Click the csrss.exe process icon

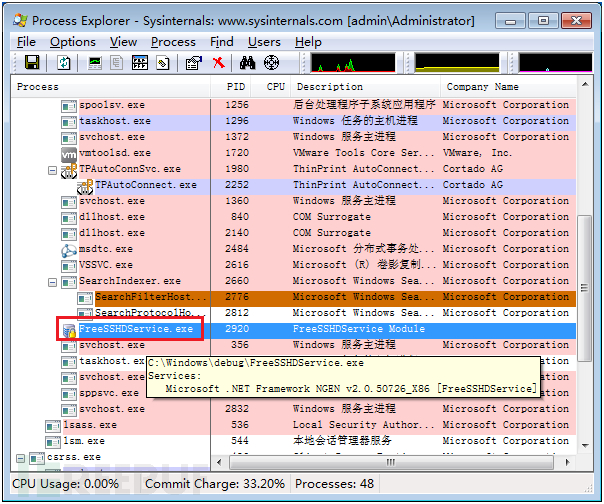pyautogui.click(x=37, y=458)
